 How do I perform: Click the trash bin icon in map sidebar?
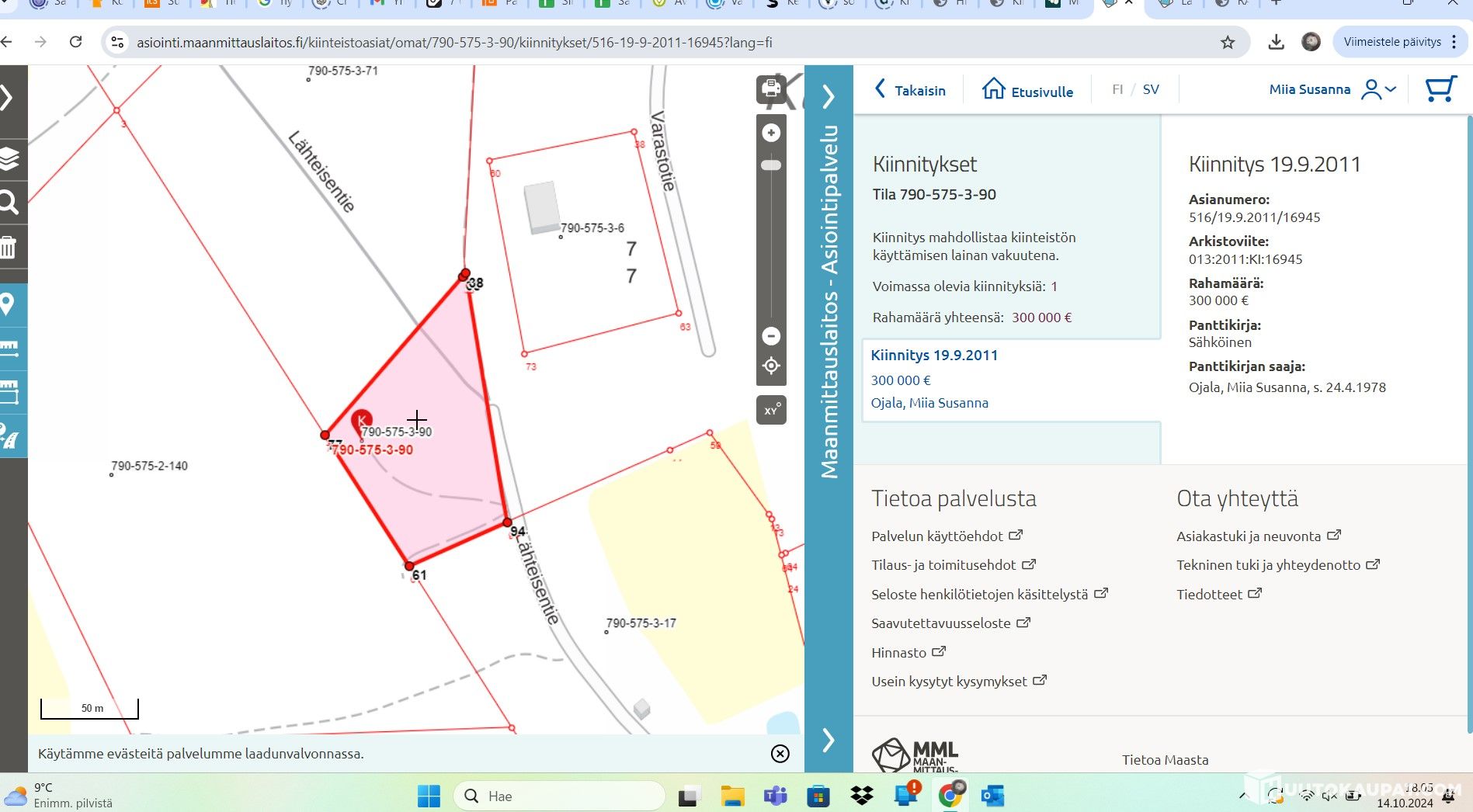pyautogui.click(x=9, y=248)
